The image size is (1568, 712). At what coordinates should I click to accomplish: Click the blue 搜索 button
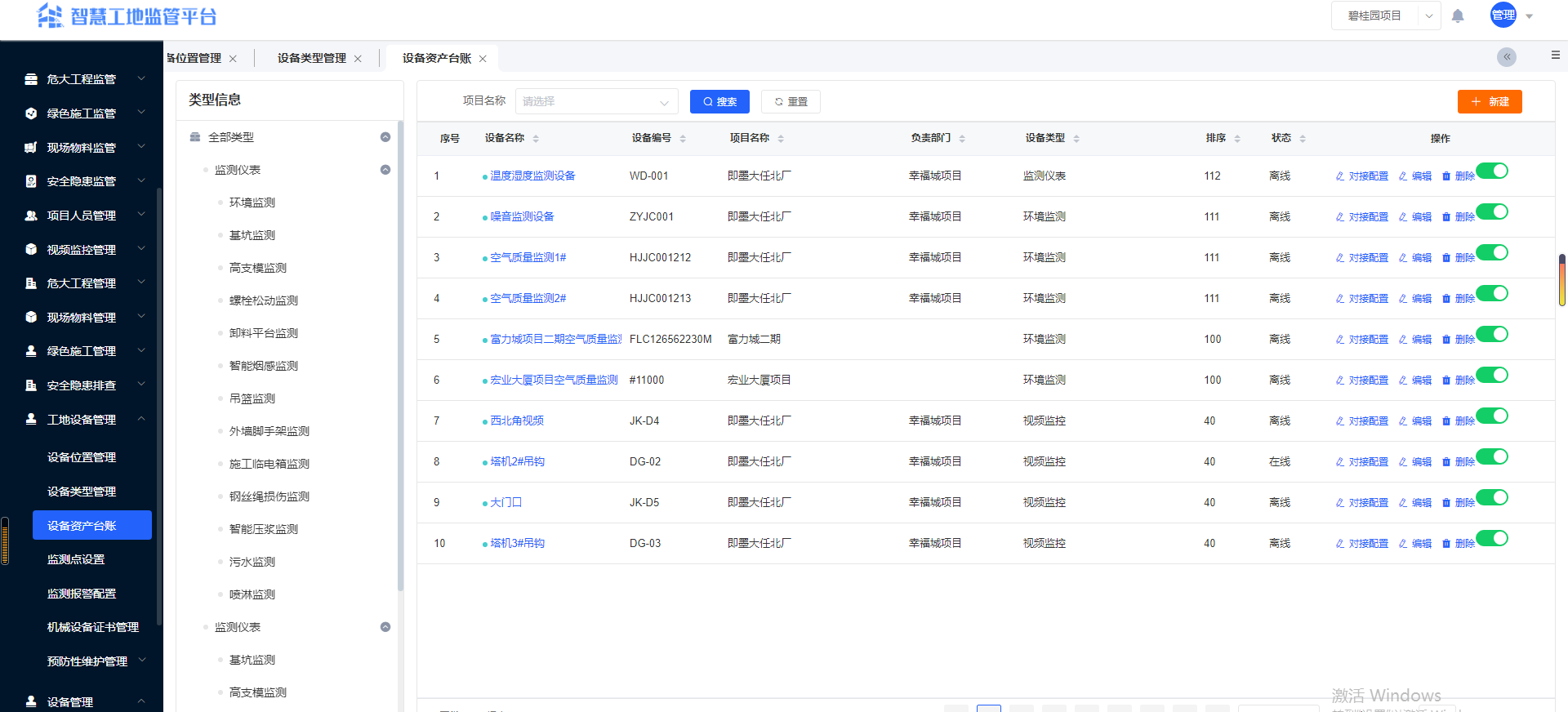[719, 102]
